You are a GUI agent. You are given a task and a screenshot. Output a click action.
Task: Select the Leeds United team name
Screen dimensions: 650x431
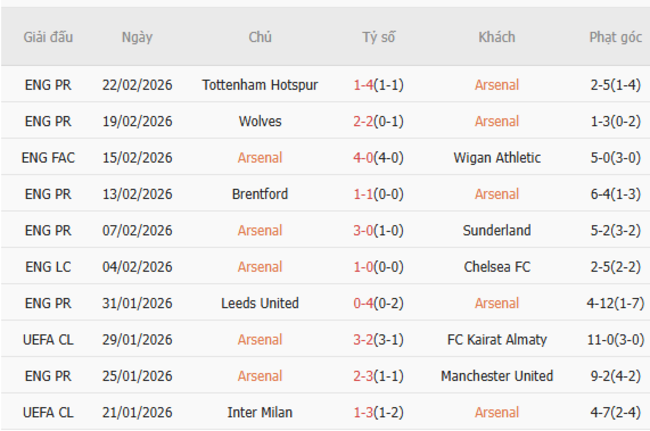pyautogui.click(x=260, y=303)
